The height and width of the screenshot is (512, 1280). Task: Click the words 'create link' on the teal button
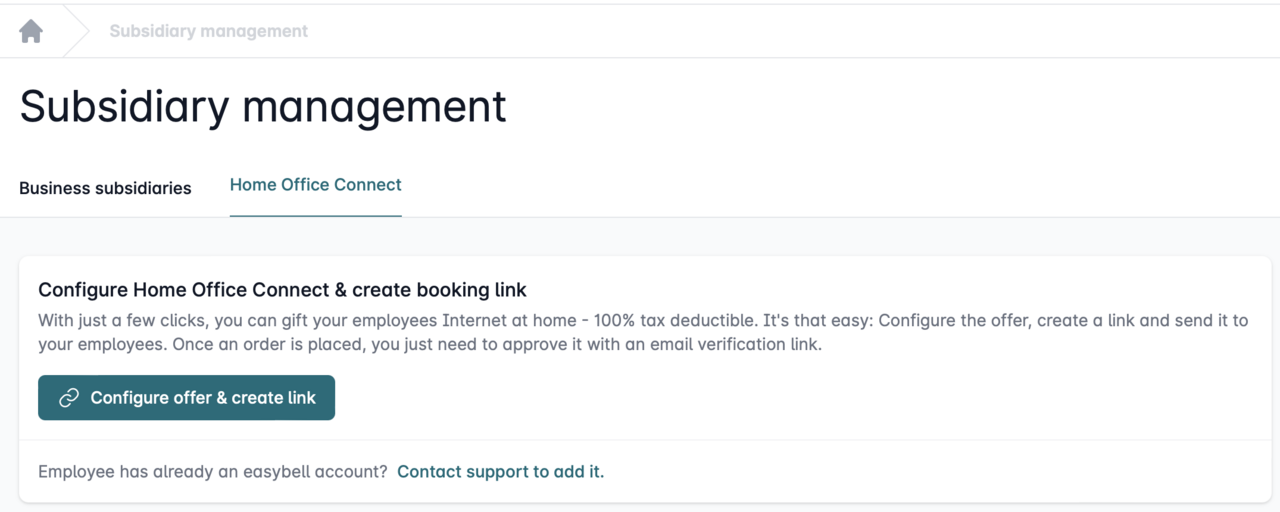[273, 398]
